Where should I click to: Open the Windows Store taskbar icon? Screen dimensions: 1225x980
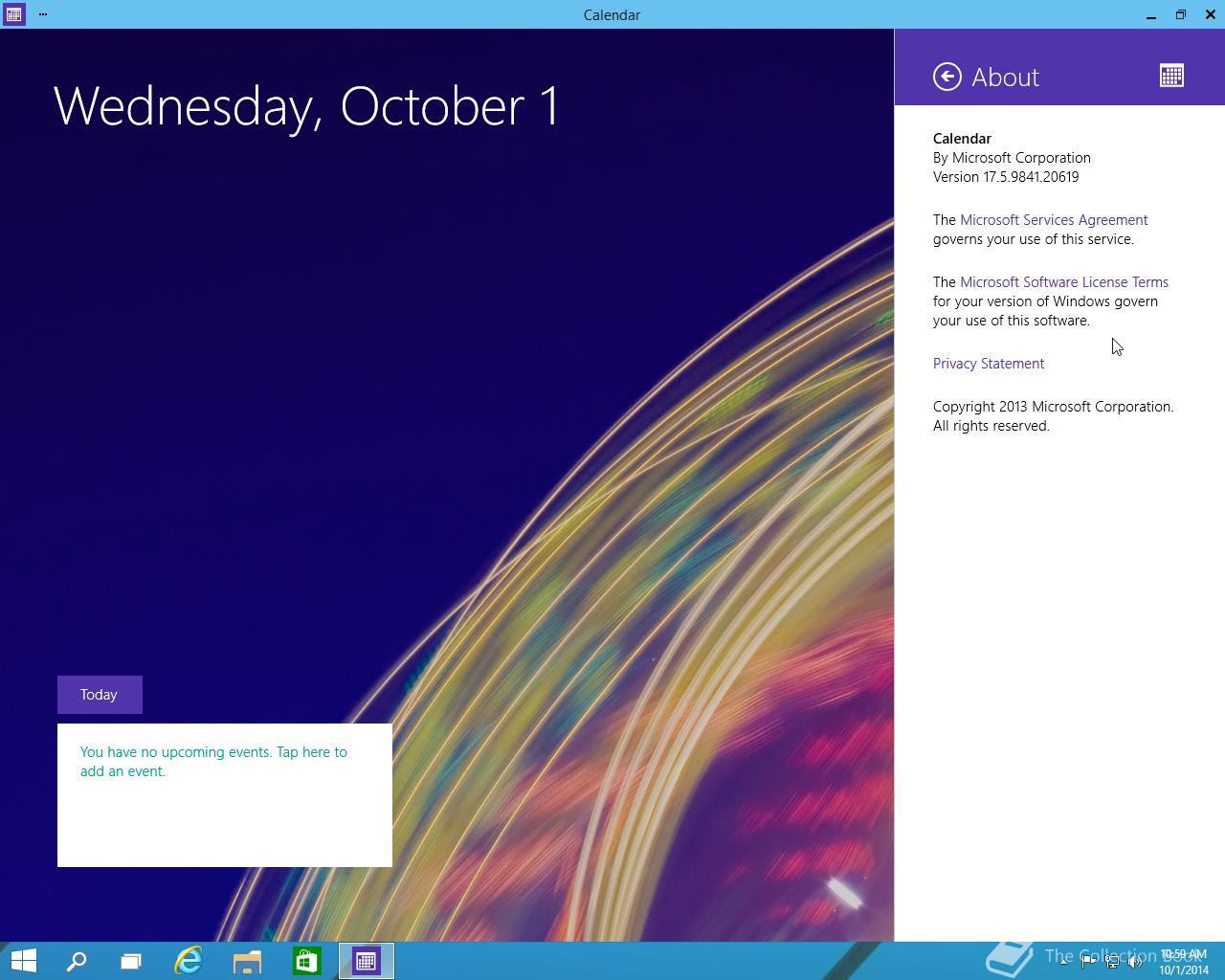(x=307, y=961)
